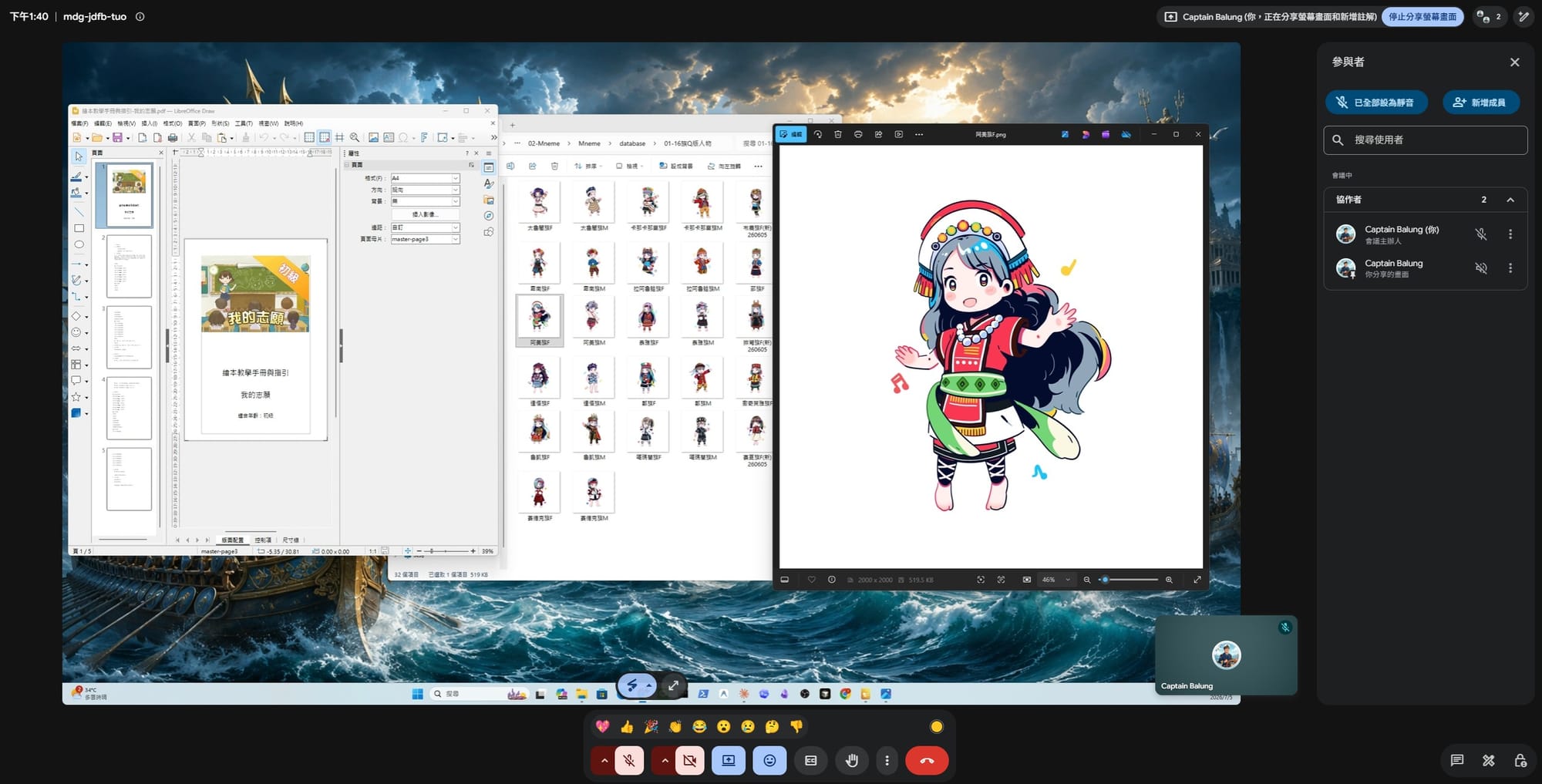Click the printer icon in LibreOffice Draw toolbar
1542x784 pixels.
(173, 137)
